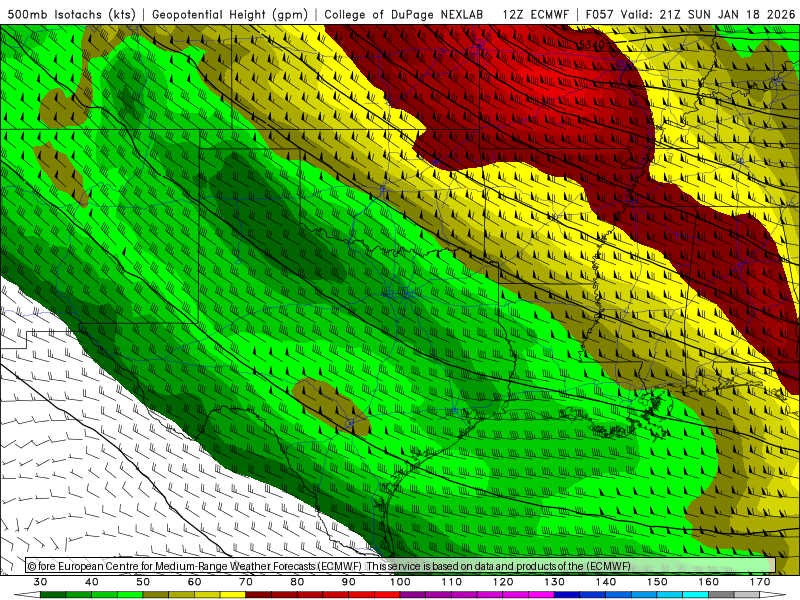Click the "F057" forecast hour text

[599, 15]
